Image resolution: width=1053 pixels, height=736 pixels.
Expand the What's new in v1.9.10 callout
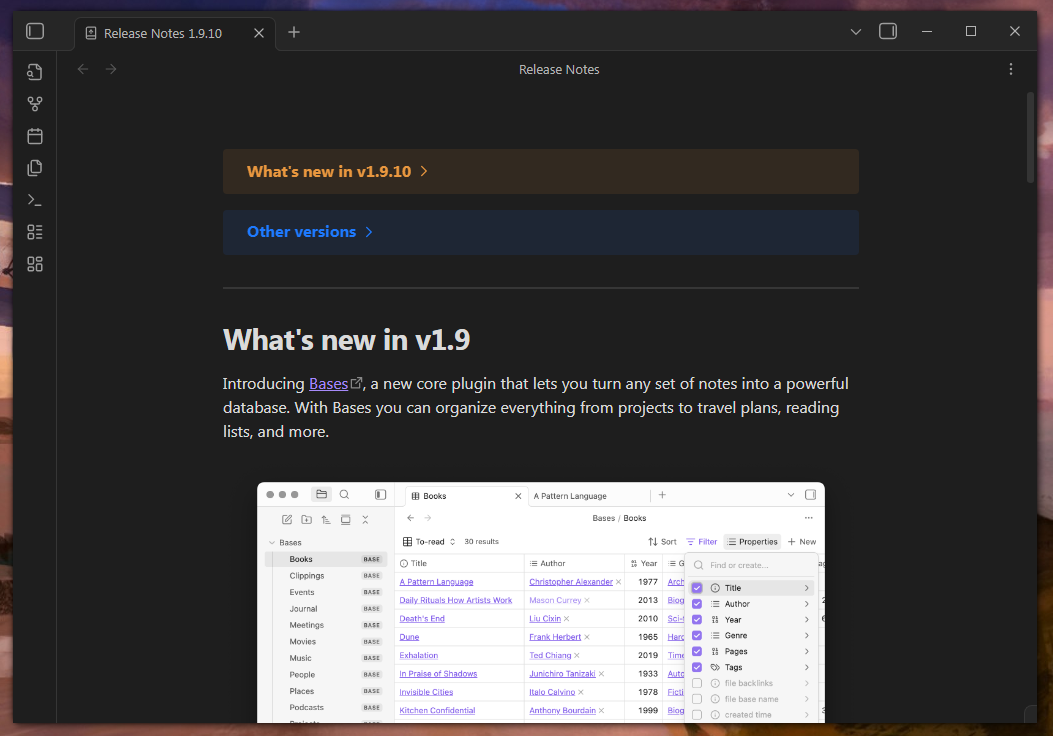(x=541, y=172)
